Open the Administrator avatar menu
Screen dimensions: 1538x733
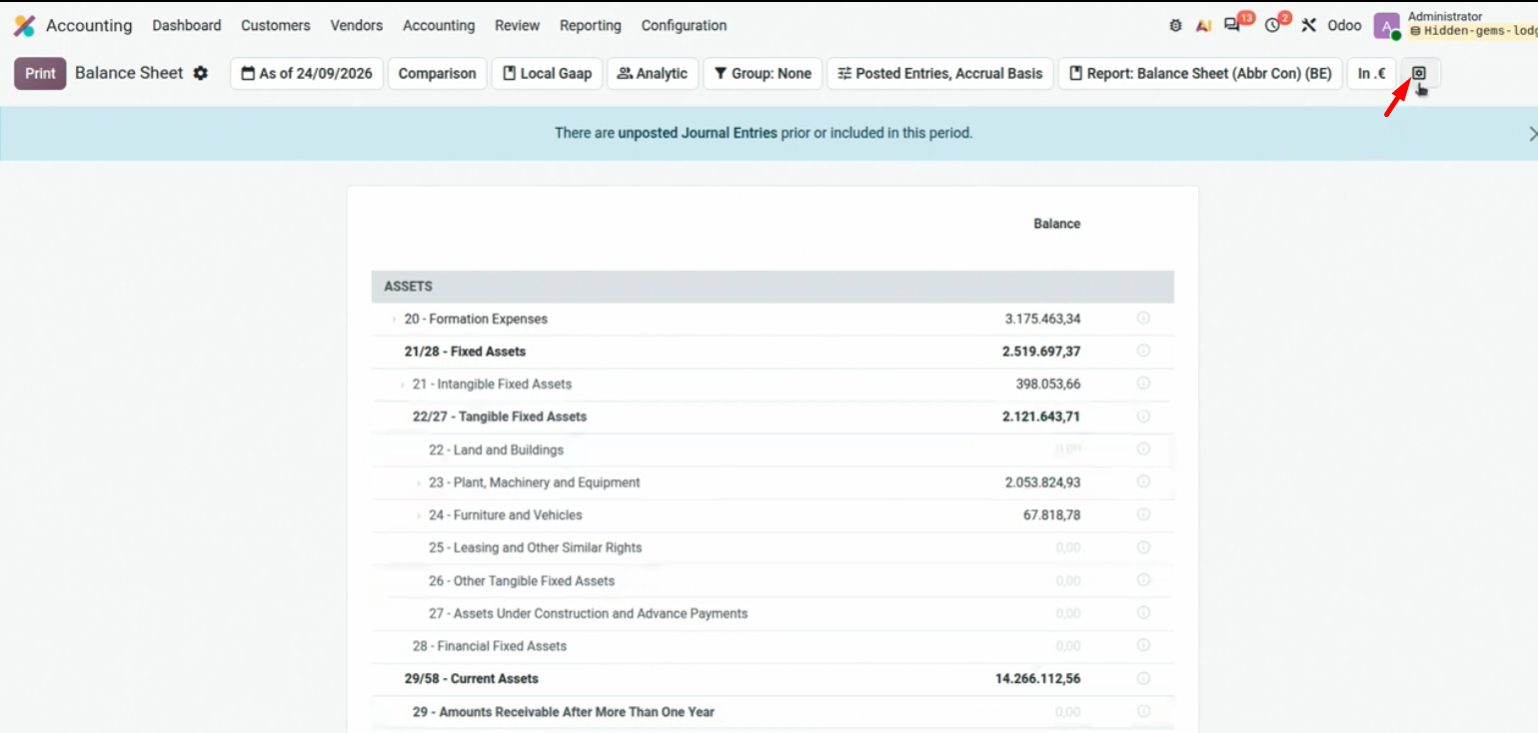coord(1386,26)
